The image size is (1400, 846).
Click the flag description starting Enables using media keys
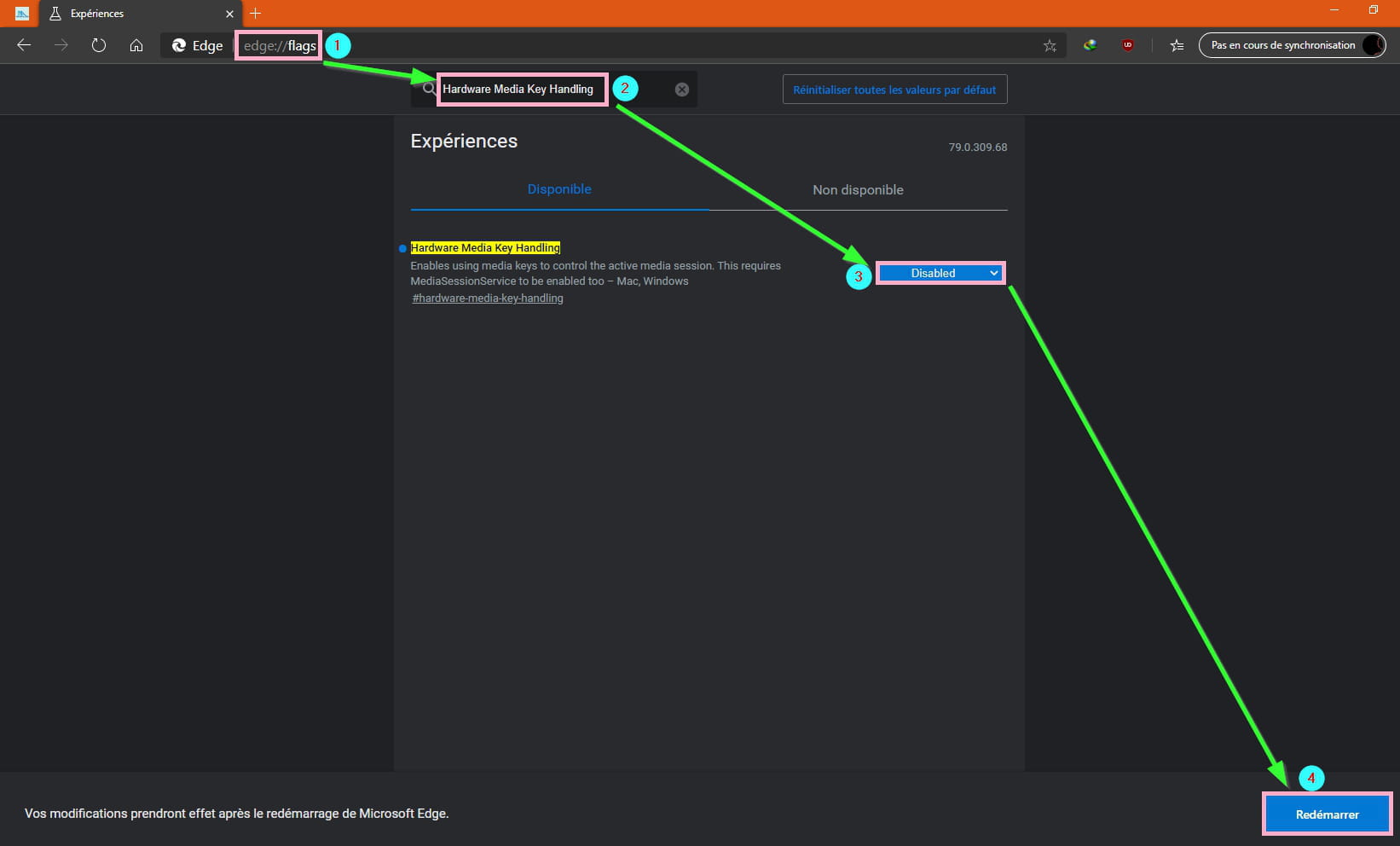point(595,274)
